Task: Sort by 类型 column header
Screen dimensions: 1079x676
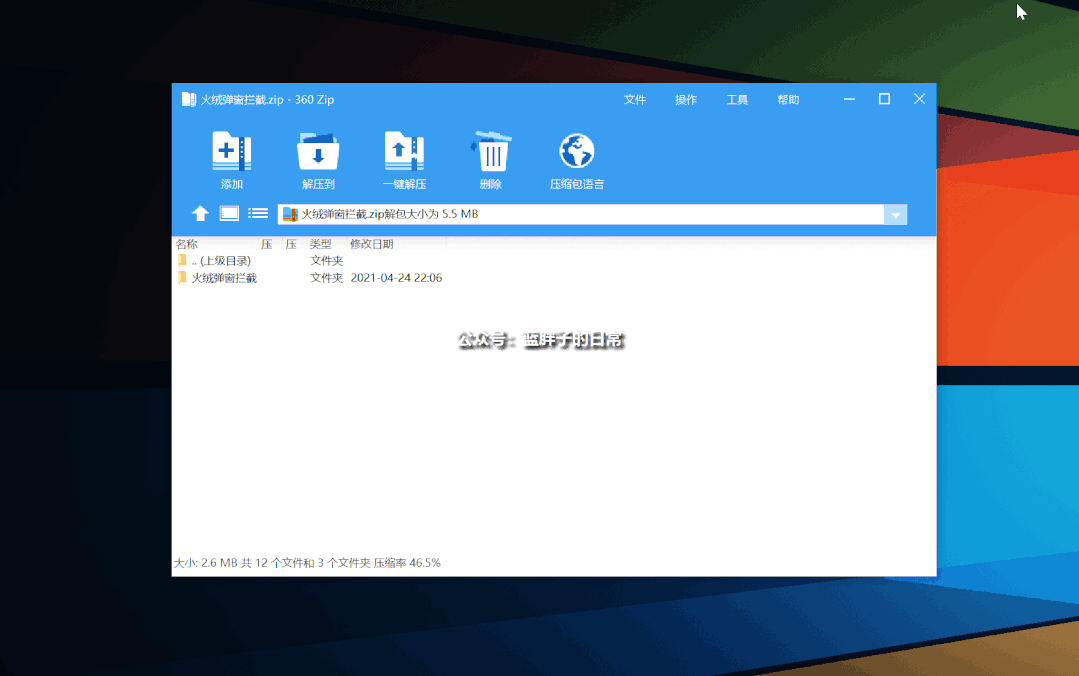Action: [320, 244]
